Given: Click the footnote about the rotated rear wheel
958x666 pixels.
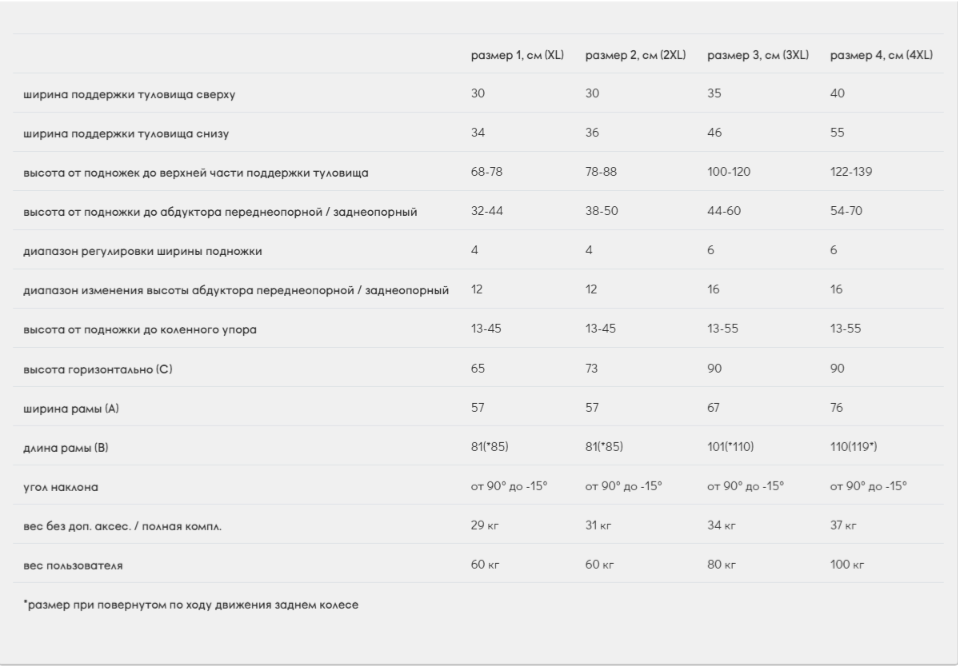Looking at the screenshot, I should (190, 606).
